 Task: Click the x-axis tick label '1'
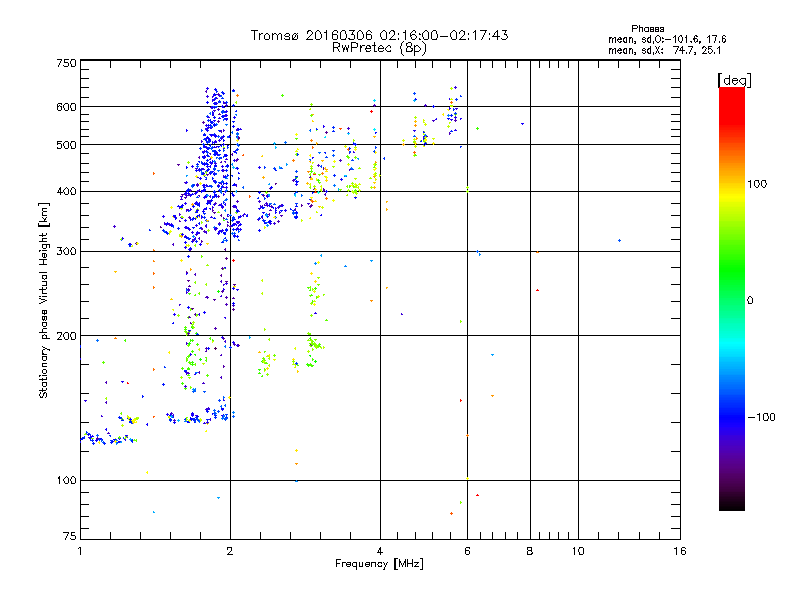80,551
